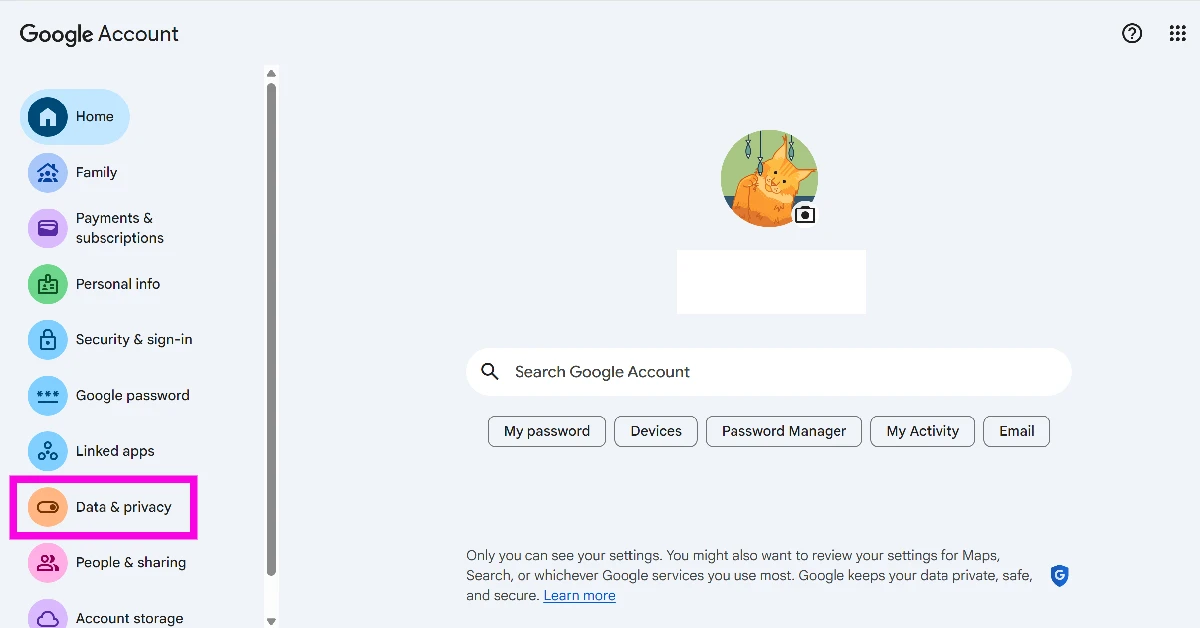The height and width of the screenshot is (628, 1200).
Task: Open Account storage in the sidebar
Action: (x=105, y=616)
